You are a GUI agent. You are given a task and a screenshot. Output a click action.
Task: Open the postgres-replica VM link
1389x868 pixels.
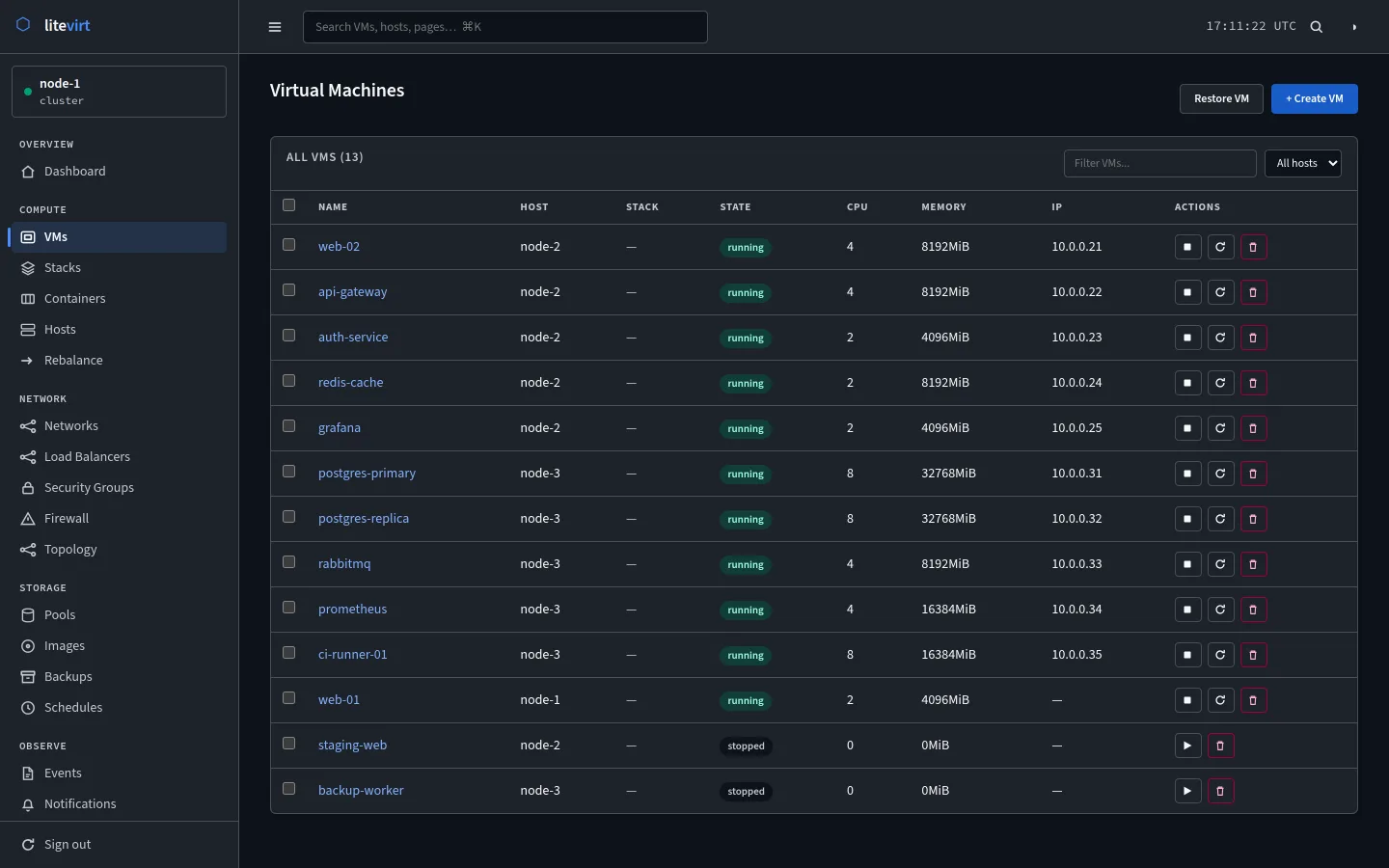tap(364, 519)
